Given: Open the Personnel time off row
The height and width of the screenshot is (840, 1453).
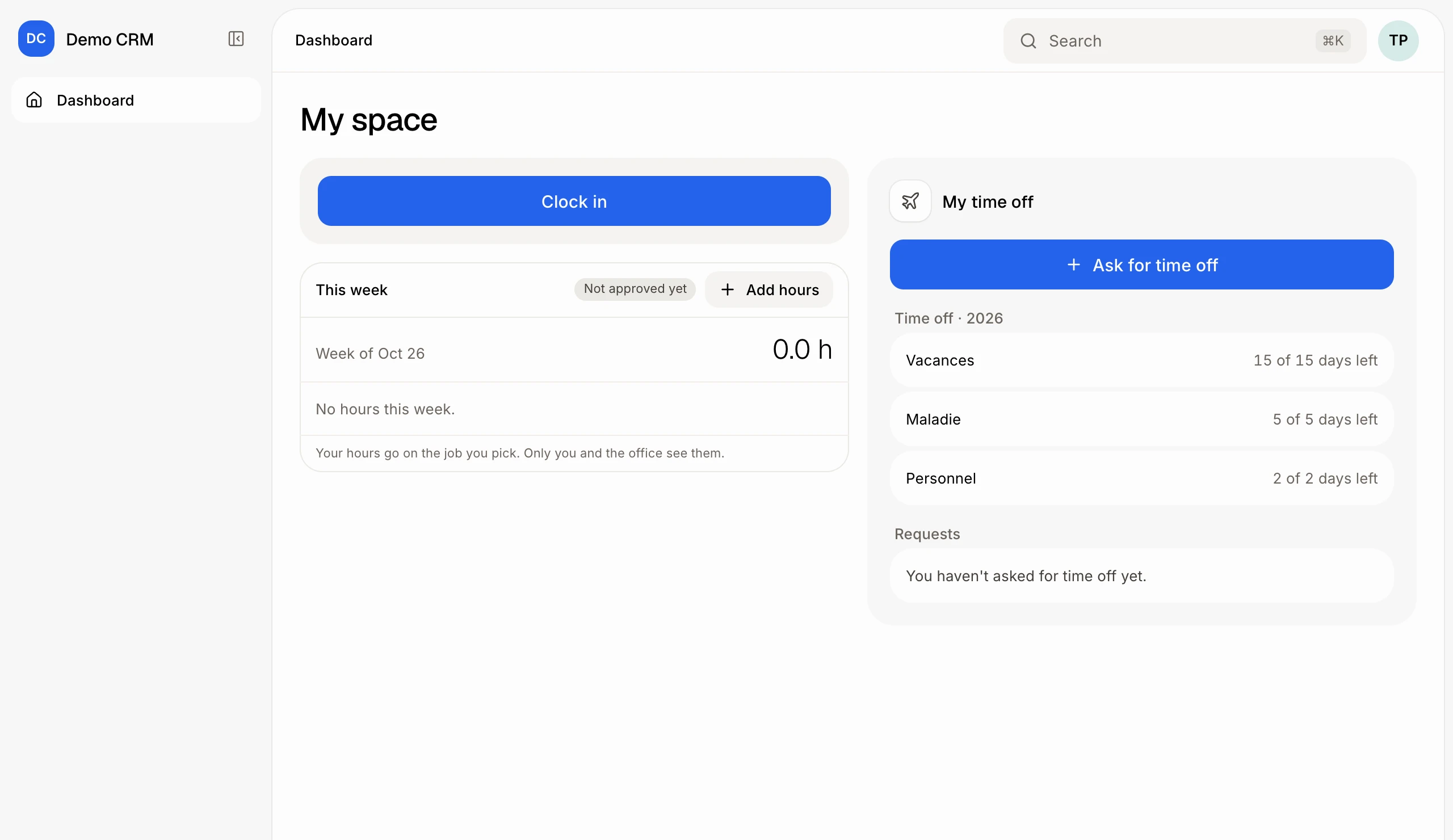Looking at the screenshot, I should pos(1141,478).
